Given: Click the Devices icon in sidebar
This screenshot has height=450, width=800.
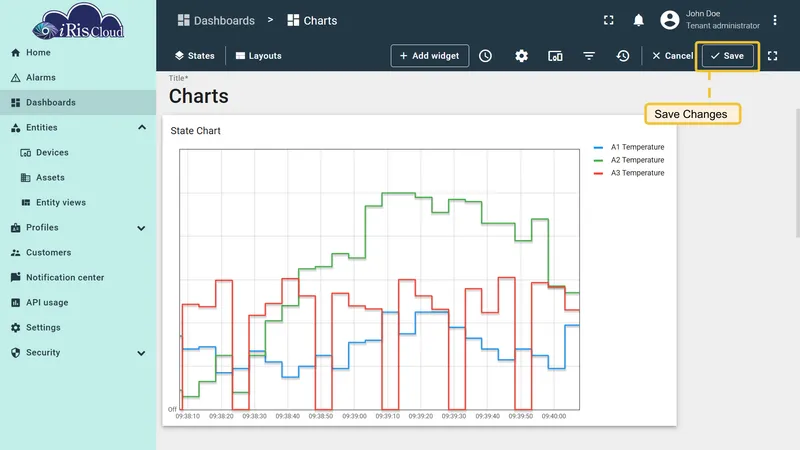Looking at the screenshot, I should click(26, 153).
